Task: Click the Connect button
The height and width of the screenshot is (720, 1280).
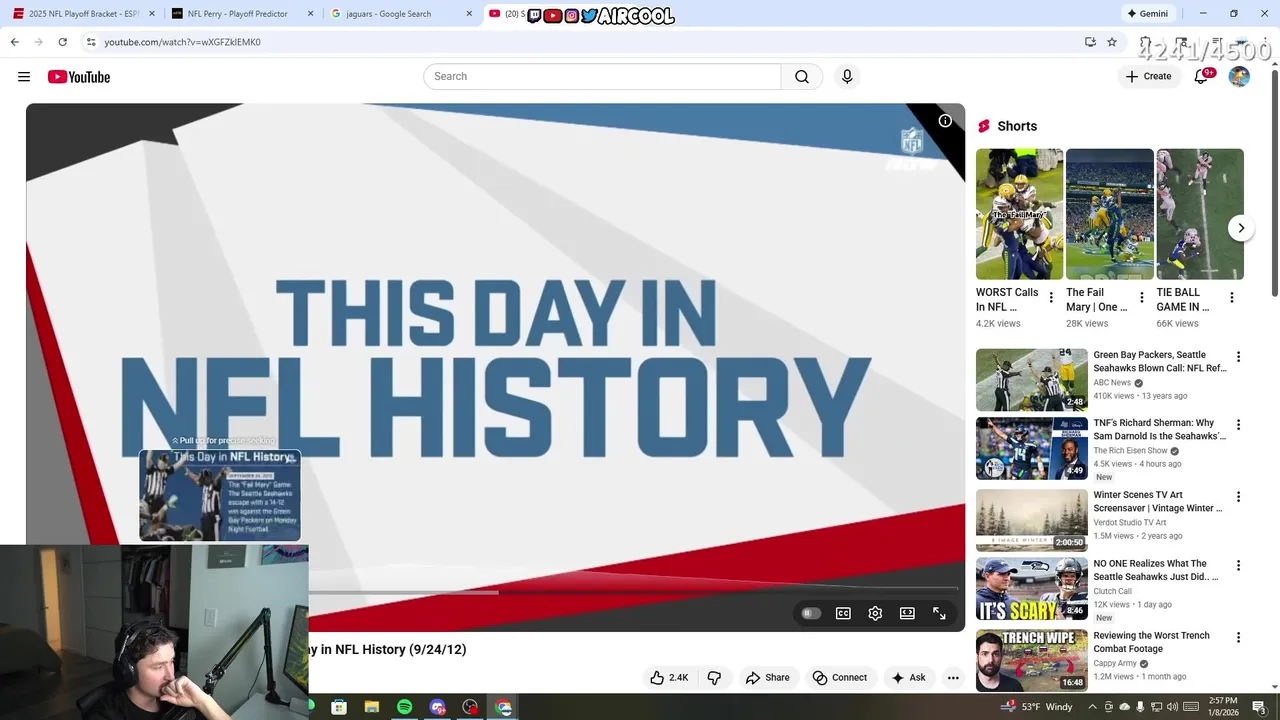Action: tap(840, 677)
